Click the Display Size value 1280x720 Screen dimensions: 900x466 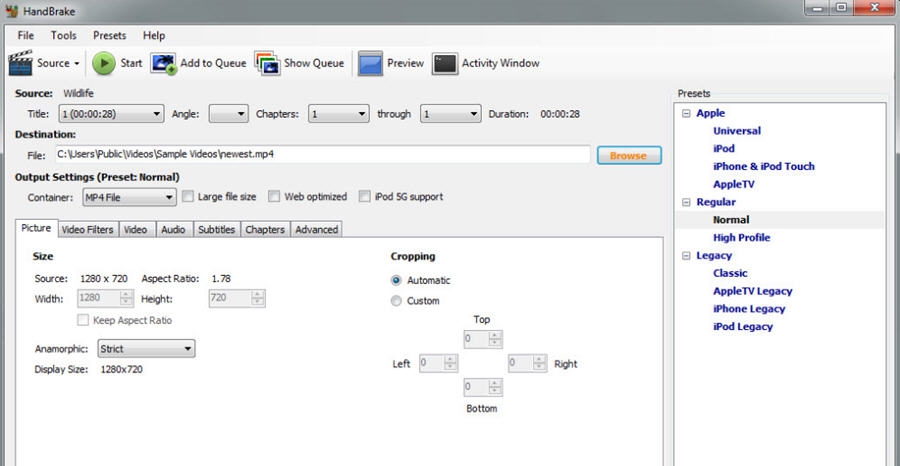point(122,370)
